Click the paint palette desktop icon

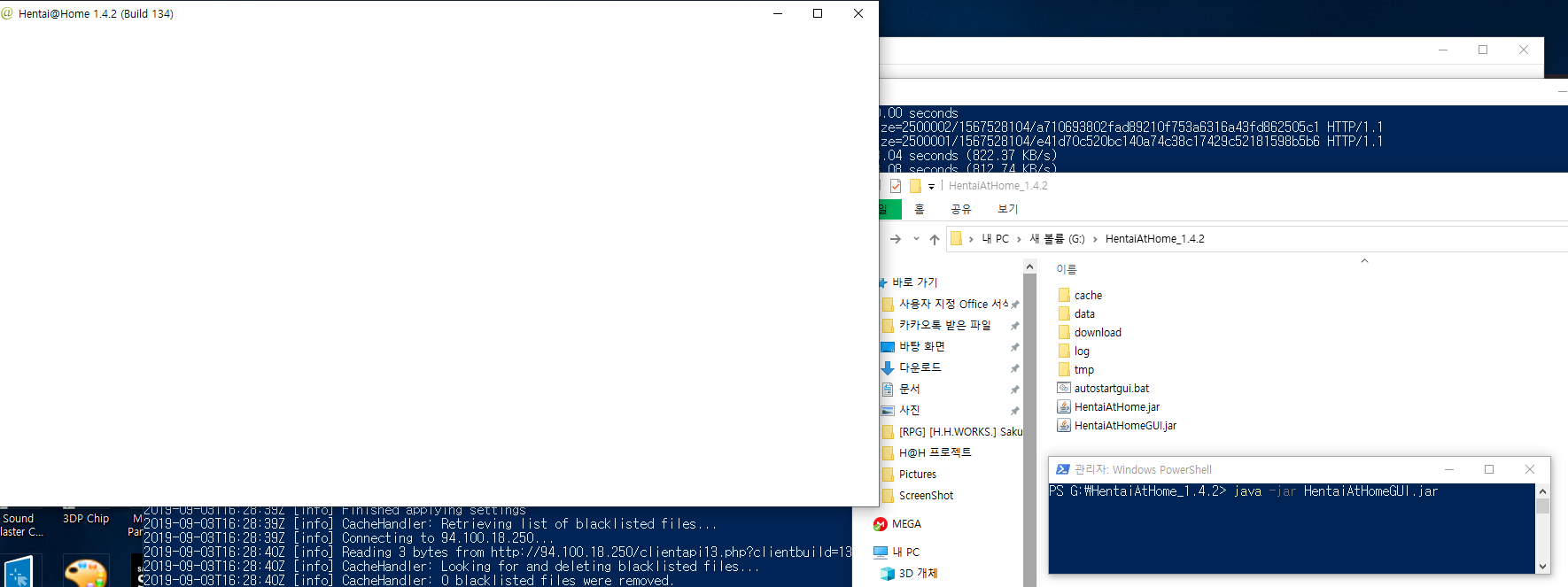(x=86, y=571)
